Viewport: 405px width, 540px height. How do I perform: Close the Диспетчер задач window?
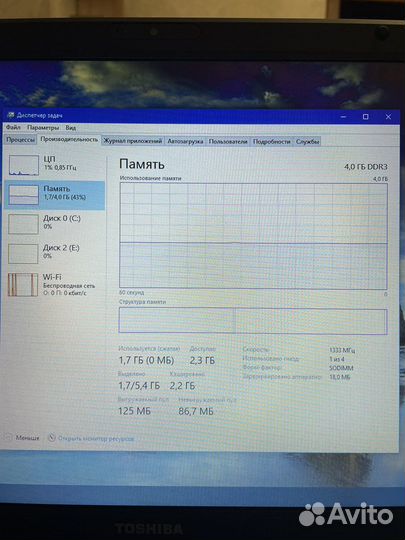(x=388, y=117)
